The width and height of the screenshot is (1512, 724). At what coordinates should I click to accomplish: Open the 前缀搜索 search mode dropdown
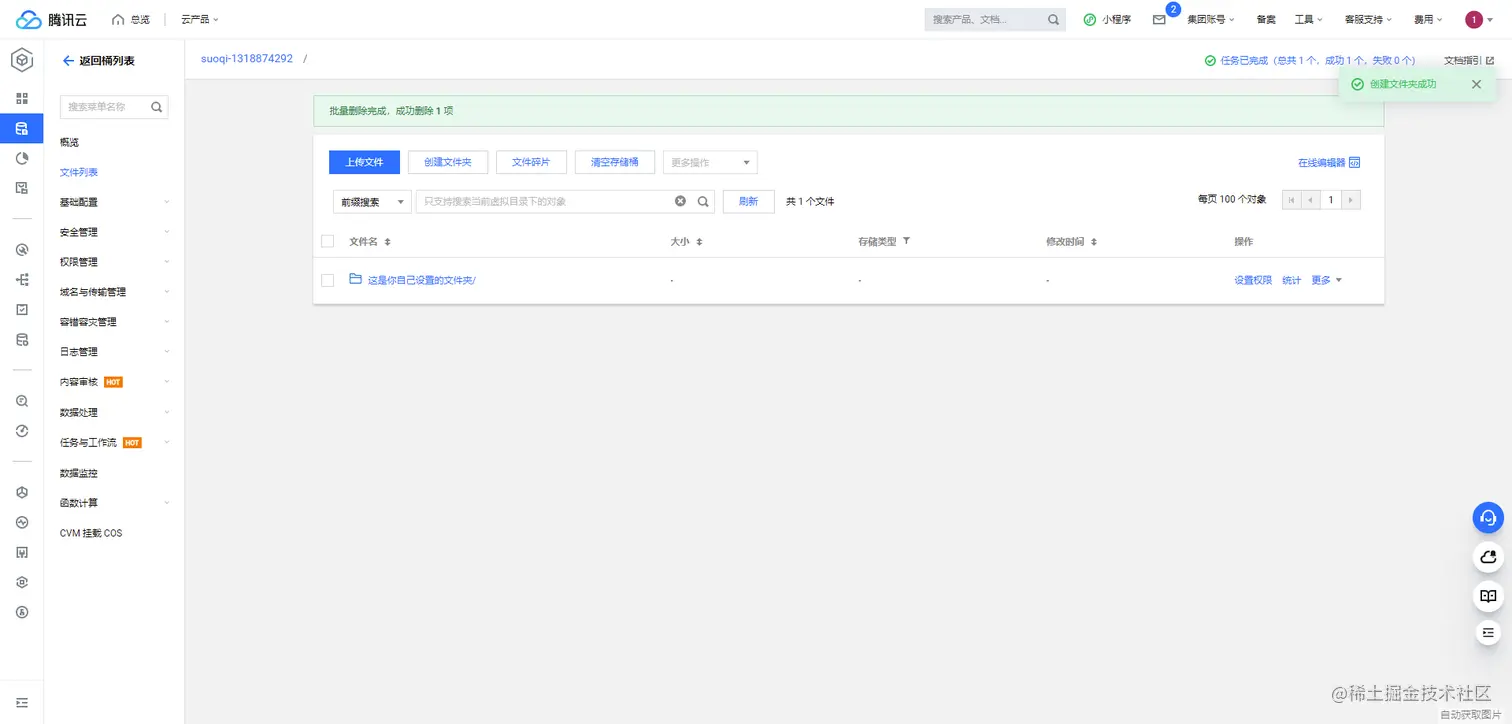click(x=372, y=201)
